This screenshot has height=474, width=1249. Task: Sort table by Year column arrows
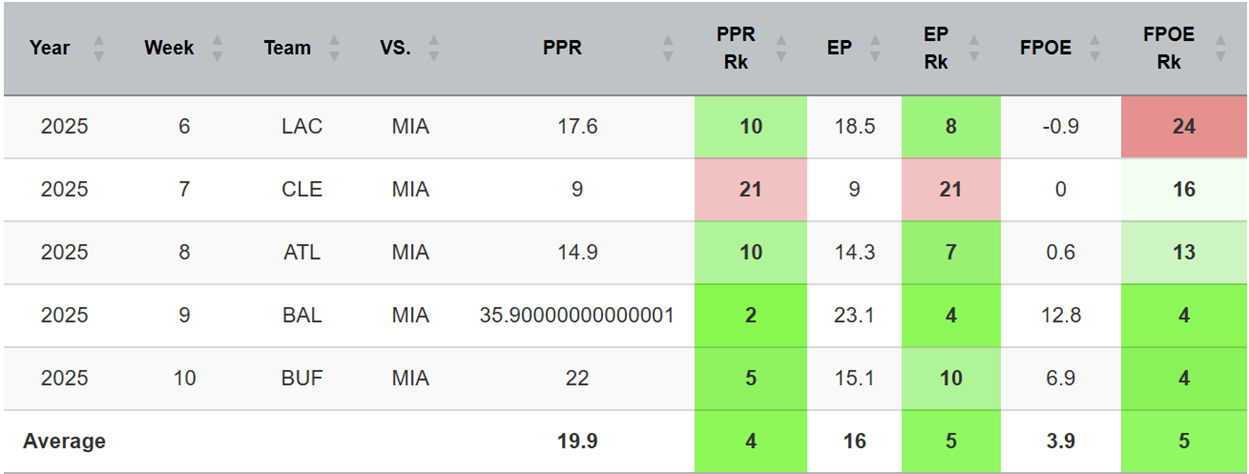(x=98, y=48)
